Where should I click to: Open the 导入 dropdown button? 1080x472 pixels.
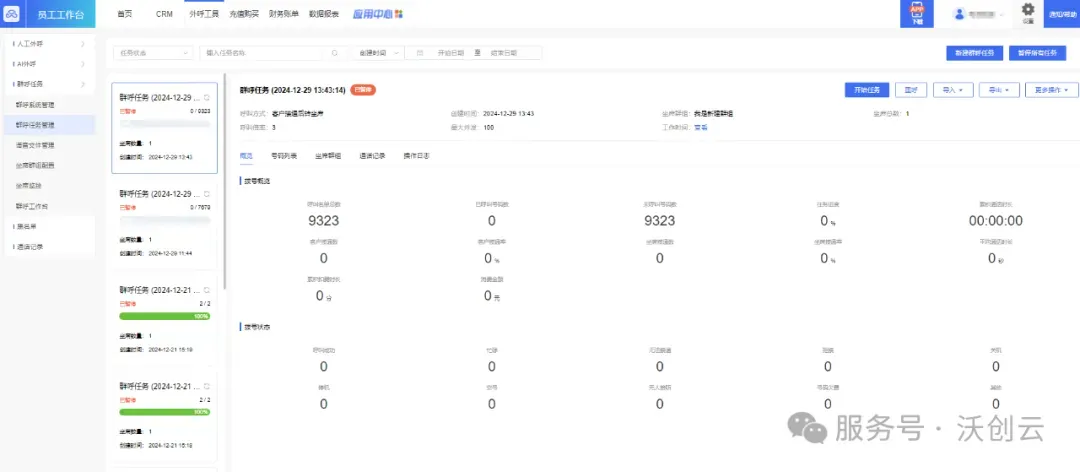(x=953, y=90)
